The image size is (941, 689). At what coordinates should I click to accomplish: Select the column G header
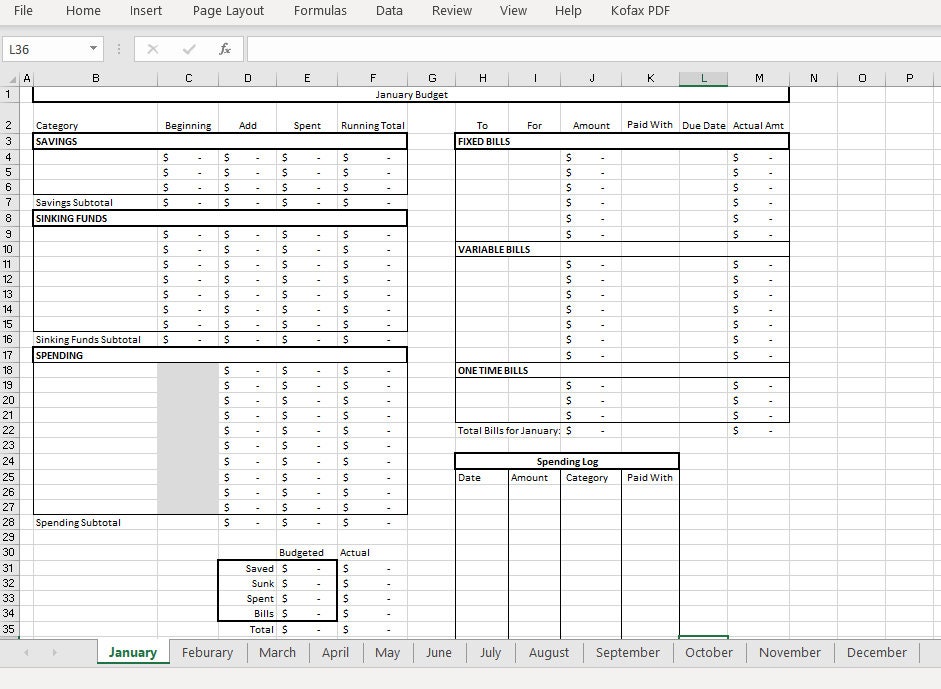coord(432,77)
